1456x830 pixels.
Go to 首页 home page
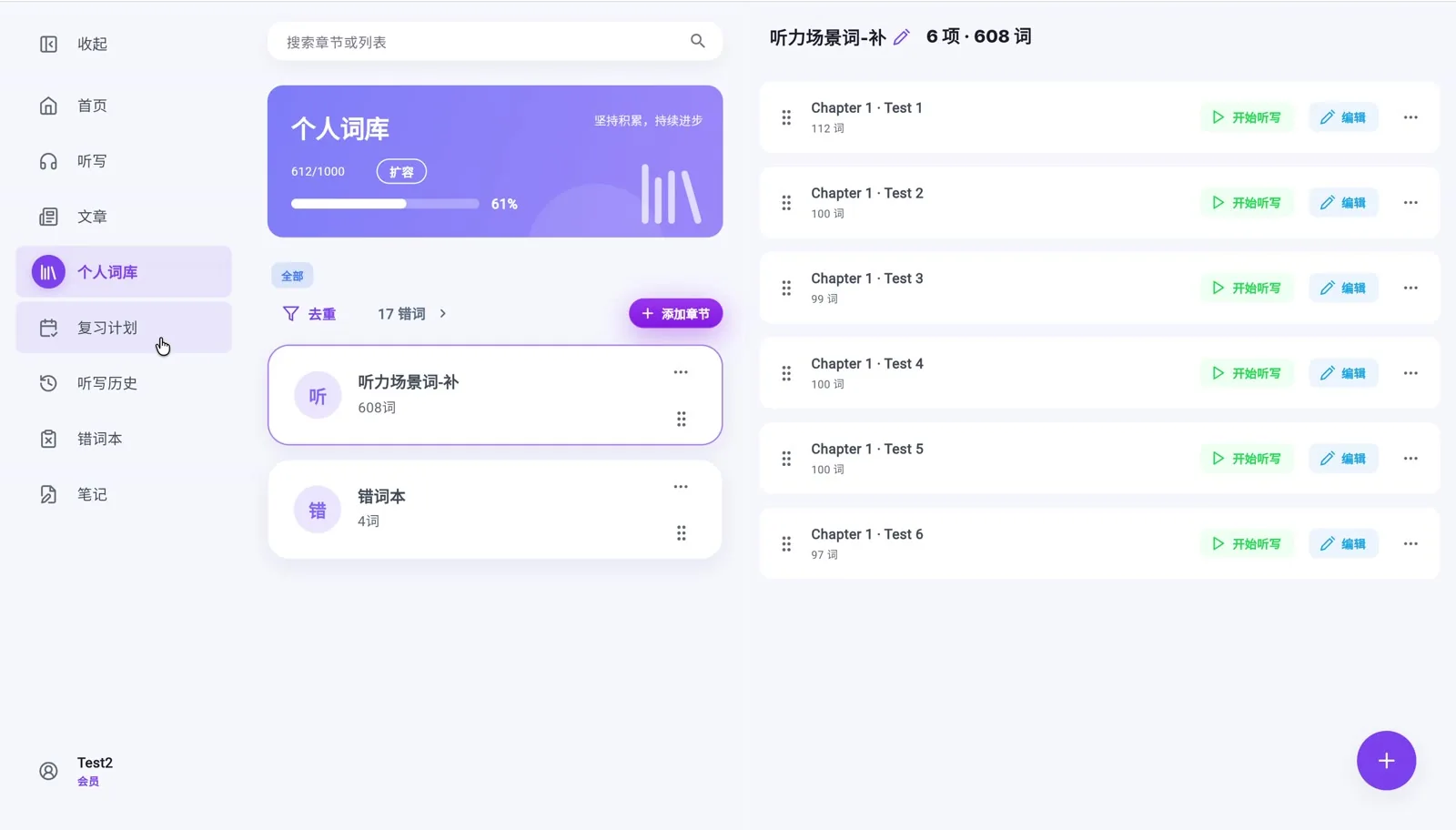click(x=124, y=106)
